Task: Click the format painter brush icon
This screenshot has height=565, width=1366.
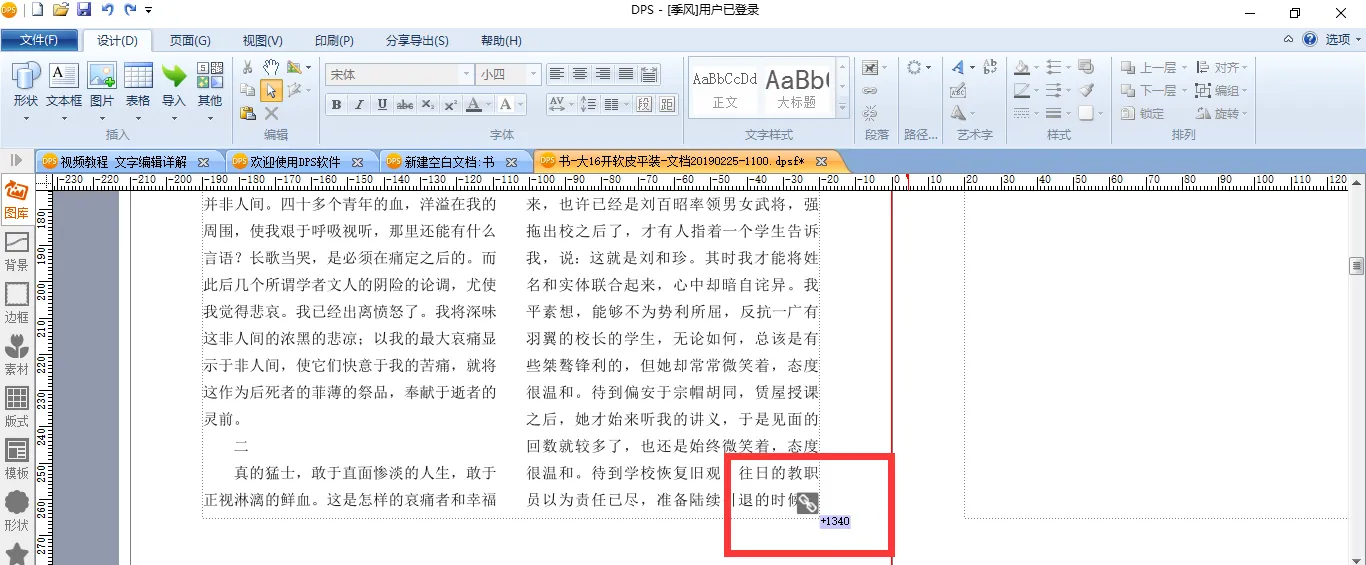Action: click(x=1087, y=90)
